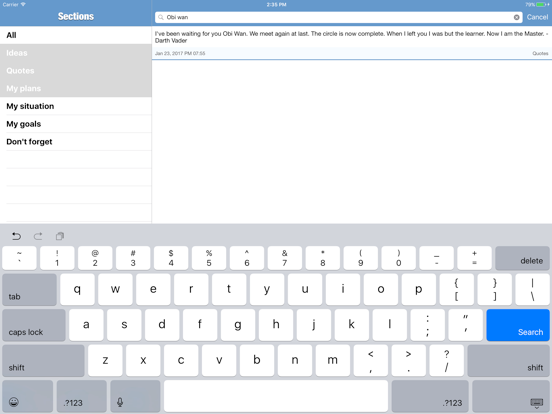The width and height of the screenshot is (552, 414).
Task: Tap the l key
Action: click(x=390, y=325)
